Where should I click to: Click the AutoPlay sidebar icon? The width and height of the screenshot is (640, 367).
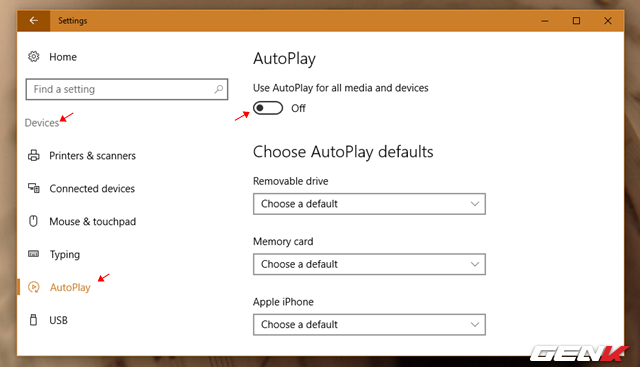point(33,287)
